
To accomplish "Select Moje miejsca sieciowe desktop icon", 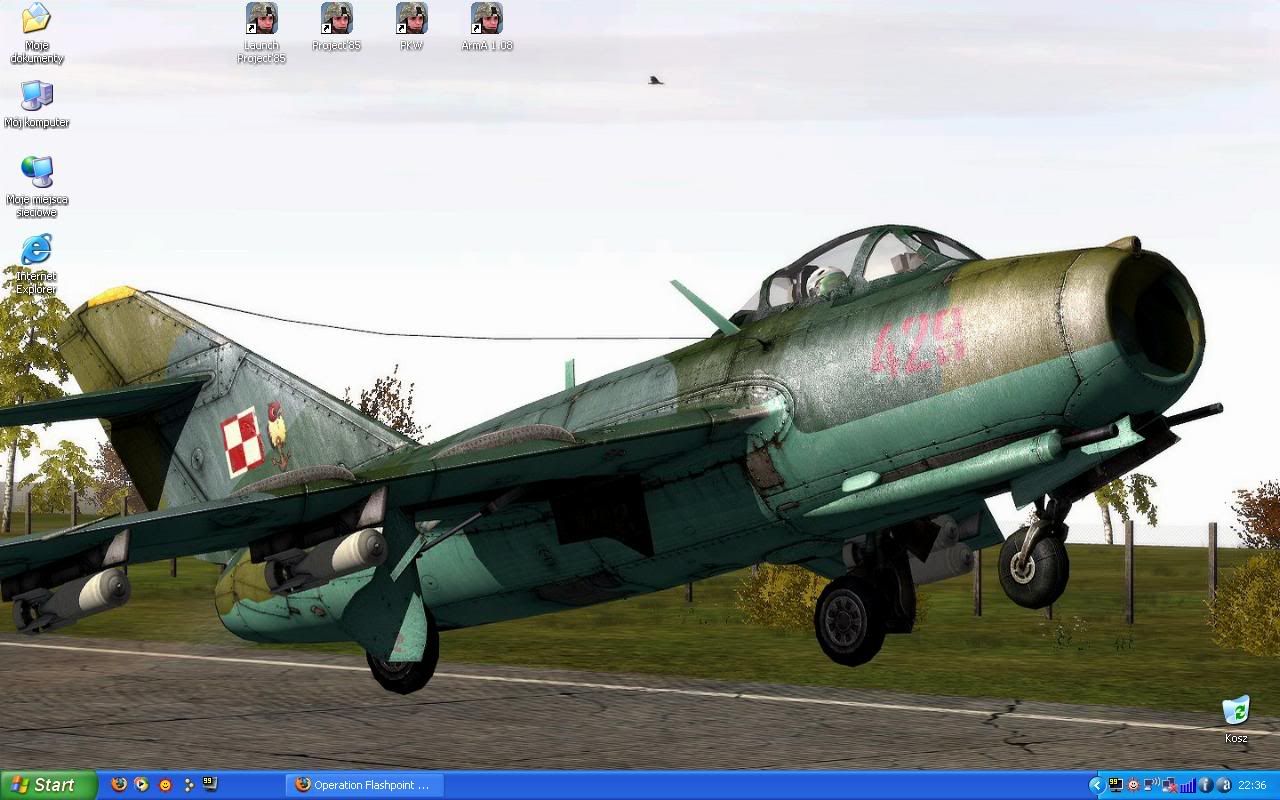I will pos(37,187).
